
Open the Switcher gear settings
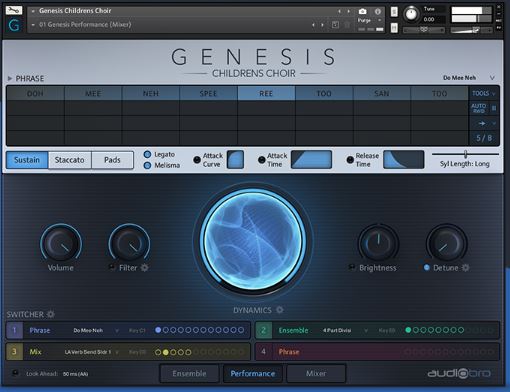[x=51, y=314]
